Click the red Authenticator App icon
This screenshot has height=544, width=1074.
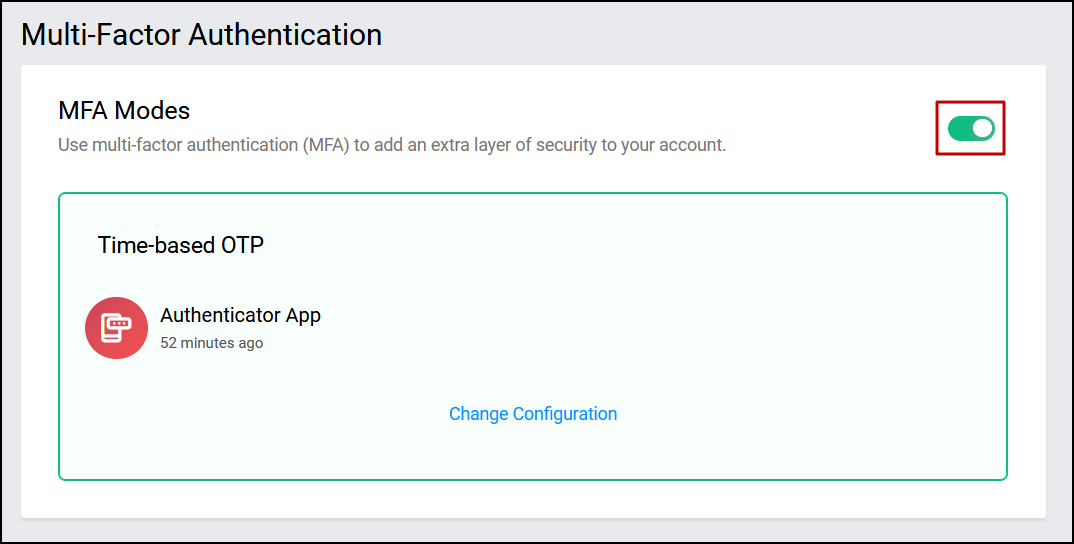pos(116,328)
